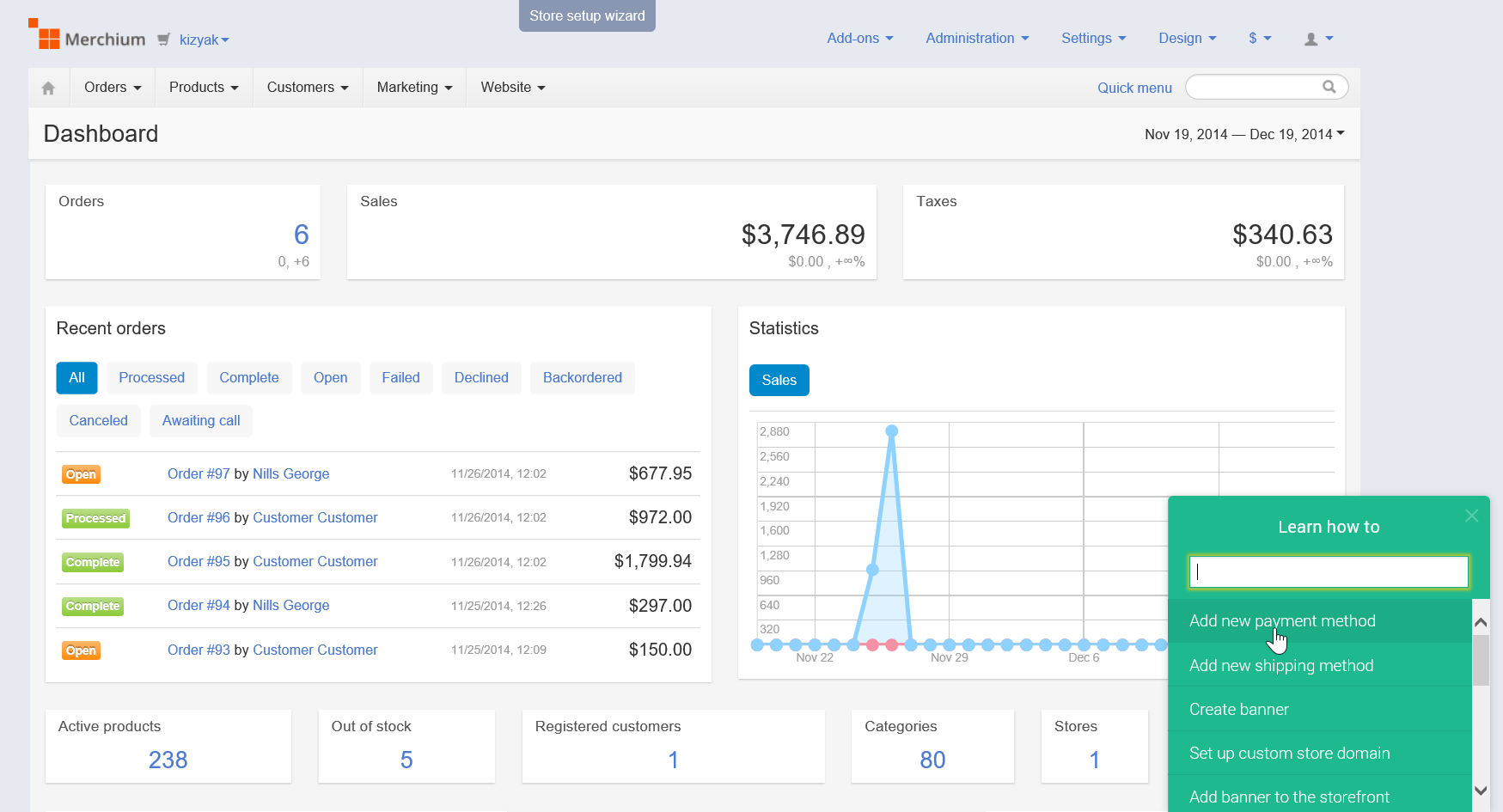Click the home icon in navigation bar

(x=48, y=88)
